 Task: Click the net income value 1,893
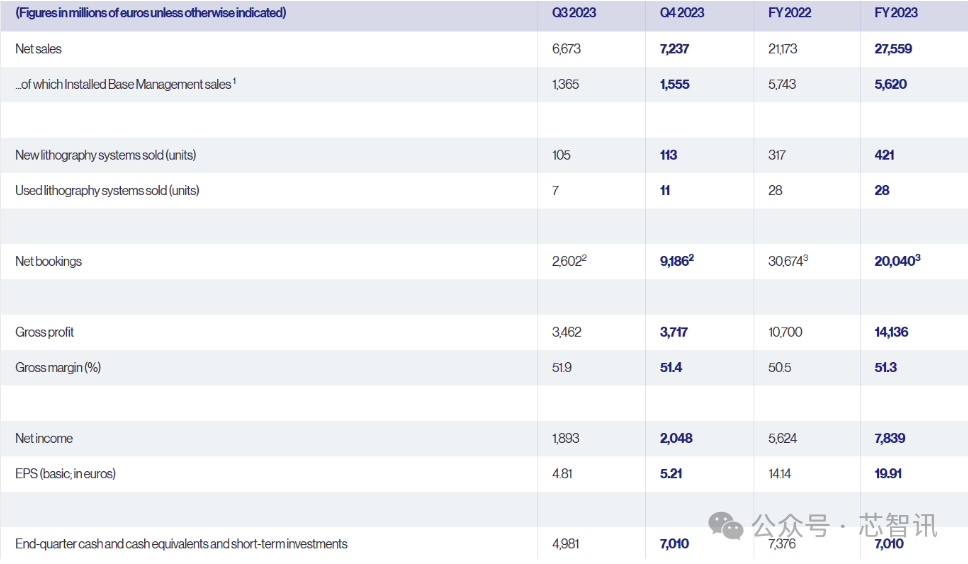(565, 439)
